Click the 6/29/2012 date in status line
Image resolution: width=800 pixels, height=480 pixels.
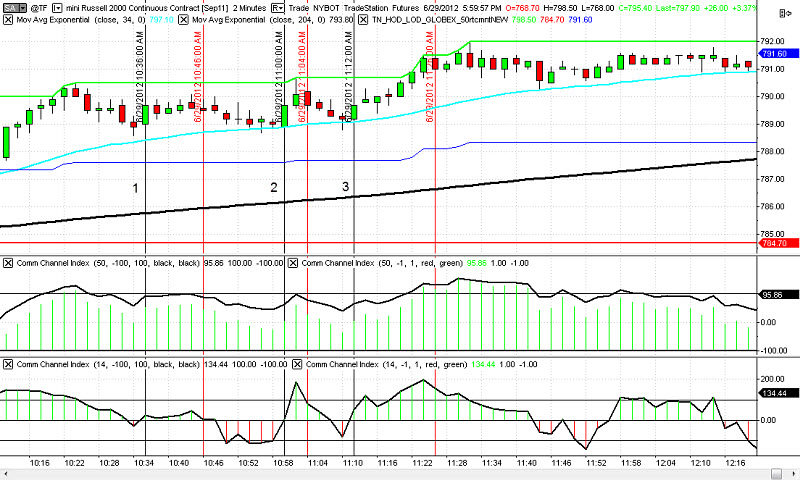pyautogui.click(x=439, y=8)
